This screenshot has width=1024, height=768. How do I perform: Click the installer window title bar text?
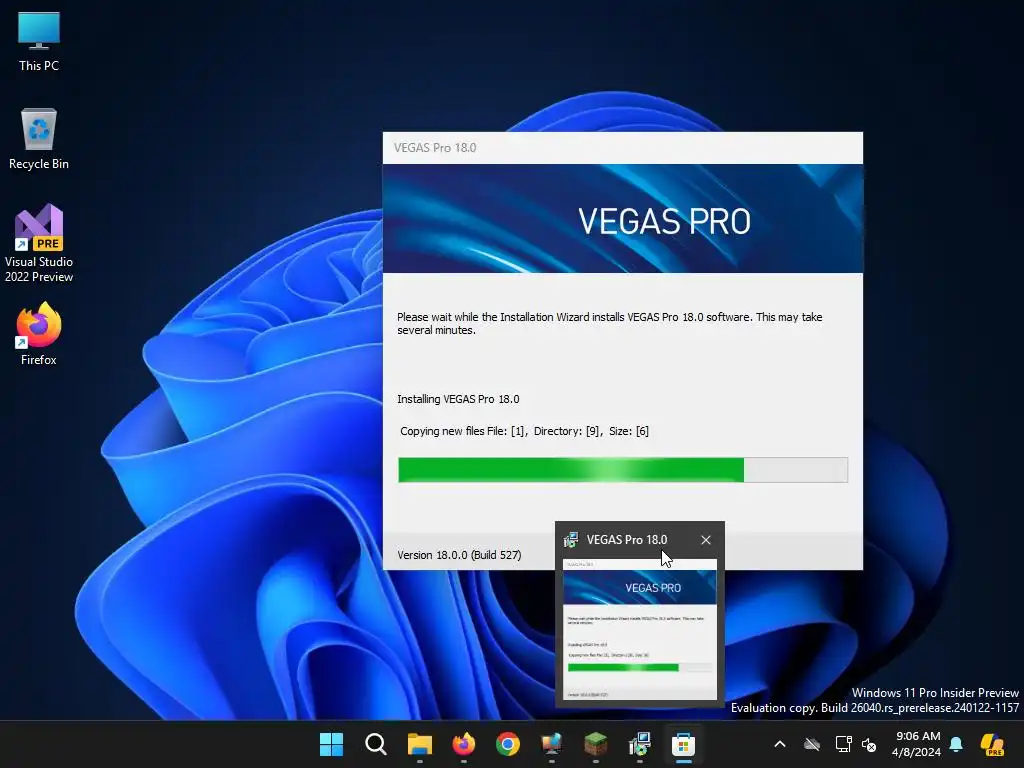click(x=435, y=148)
